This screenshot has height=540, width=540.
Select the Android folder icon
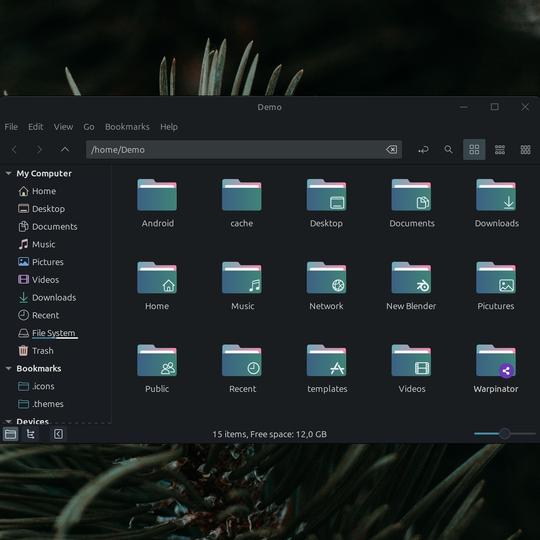pyautogui.click(x=157, y=195)
